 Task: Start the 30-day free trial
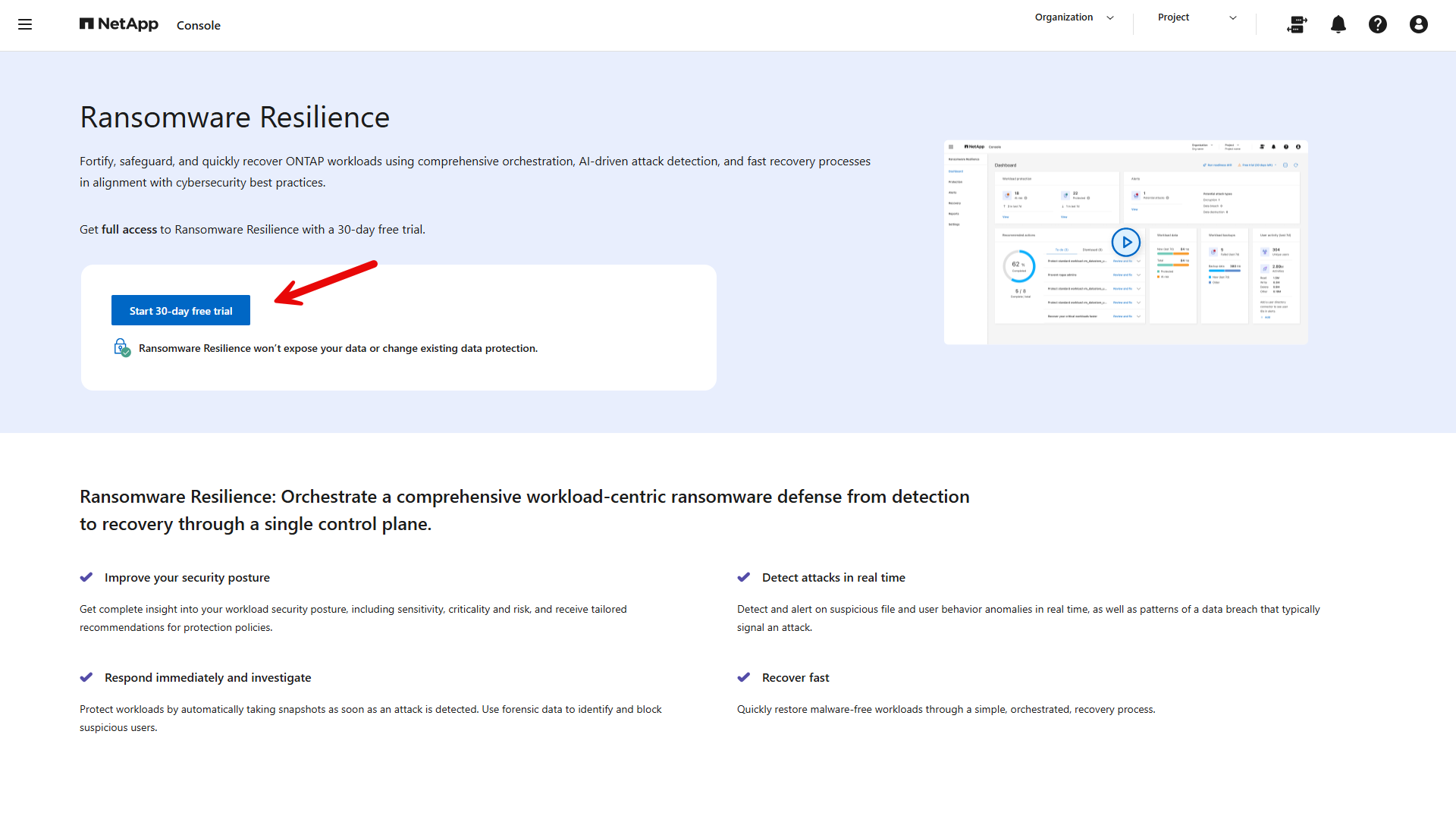(x=180, y=310)
